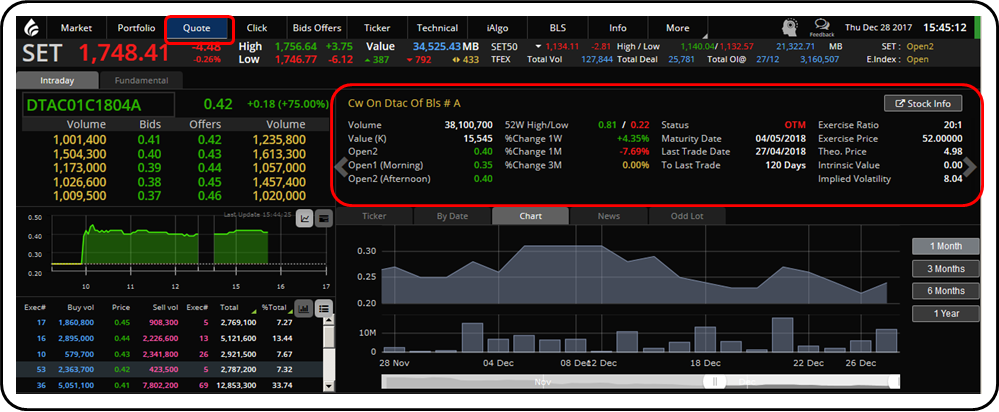The height and width of the screenshot is (412, 999).
Task: Switch to the Odd Lot tab
Action: tap(687, 216)
